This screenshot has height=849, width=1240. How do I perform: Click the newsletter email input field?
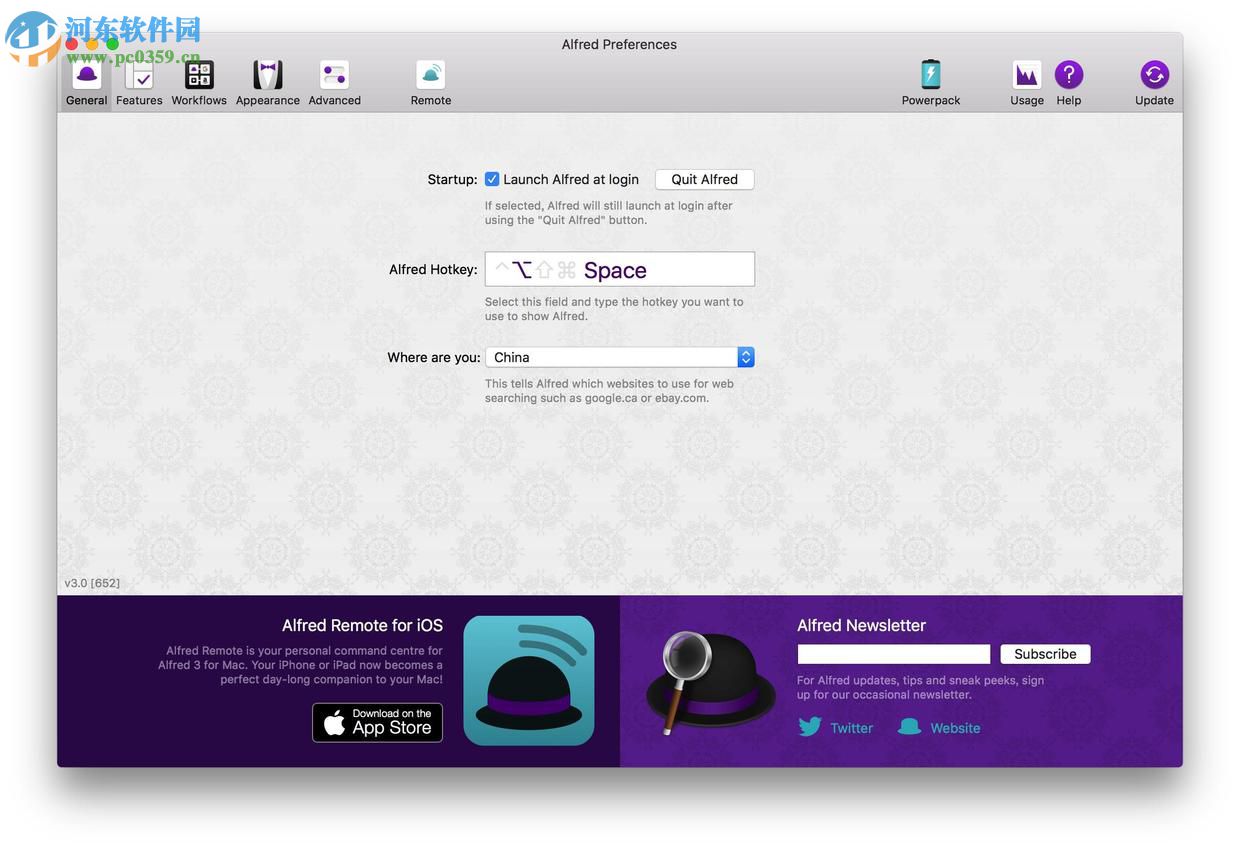(x=894, y=654)
